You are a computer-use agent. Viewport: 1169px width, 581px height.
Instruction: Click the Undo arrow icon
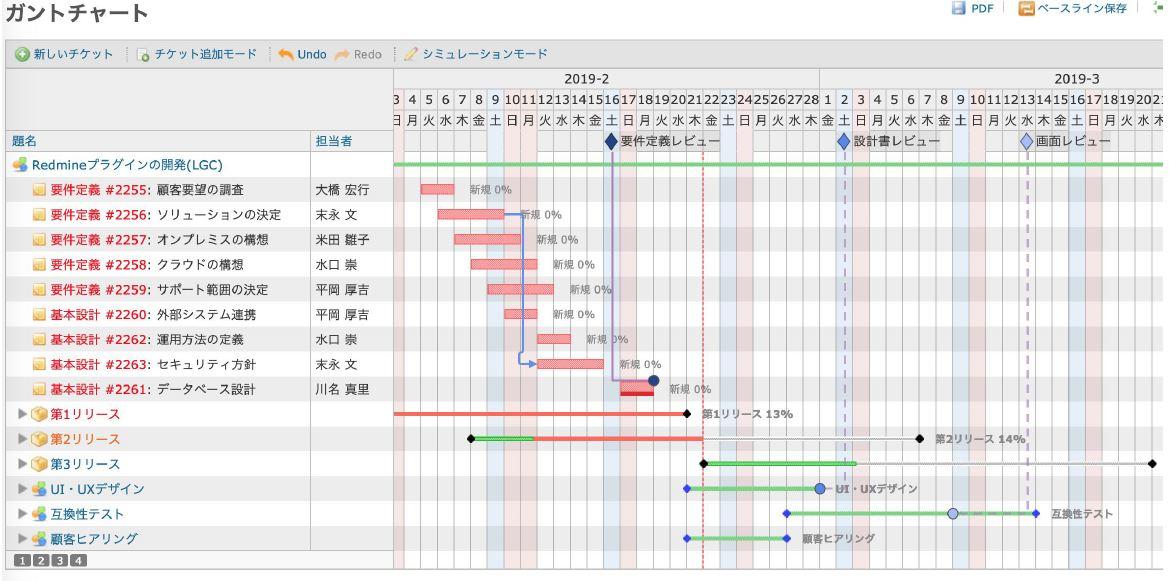(286, 52)
